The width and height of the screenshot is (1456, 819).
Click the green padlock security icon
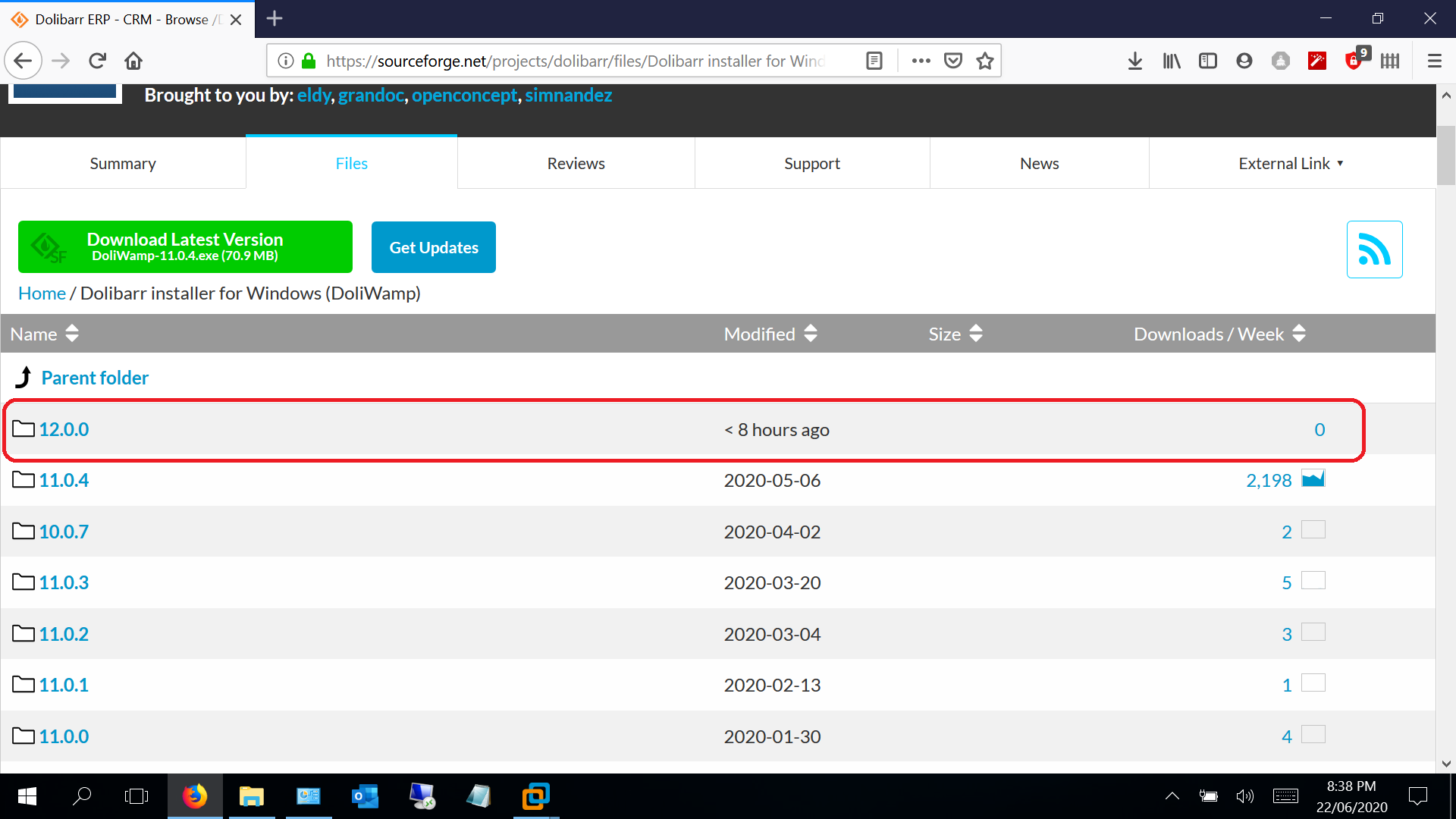(x=309, y=61)
